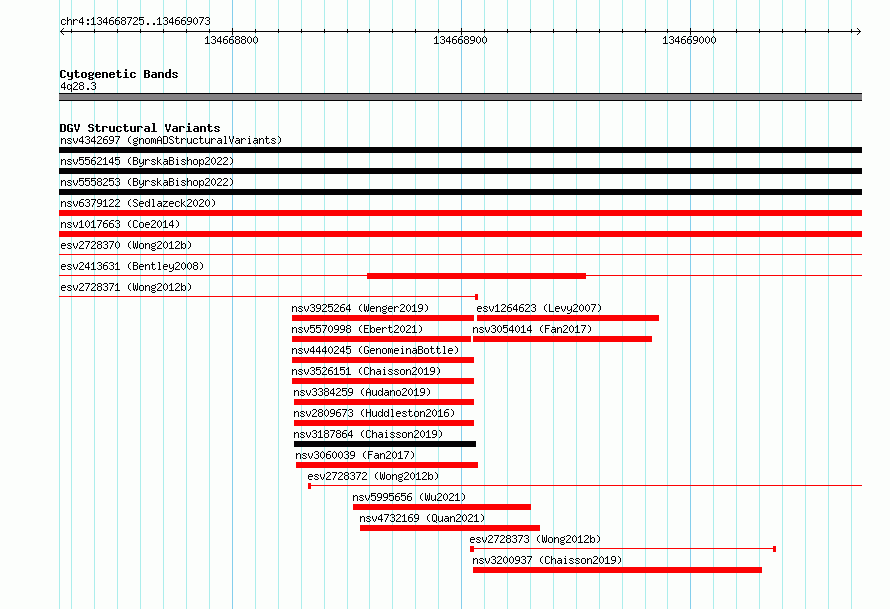
Task: Select the esv1264623 Levy2007 label
Action: pos(539,308)
